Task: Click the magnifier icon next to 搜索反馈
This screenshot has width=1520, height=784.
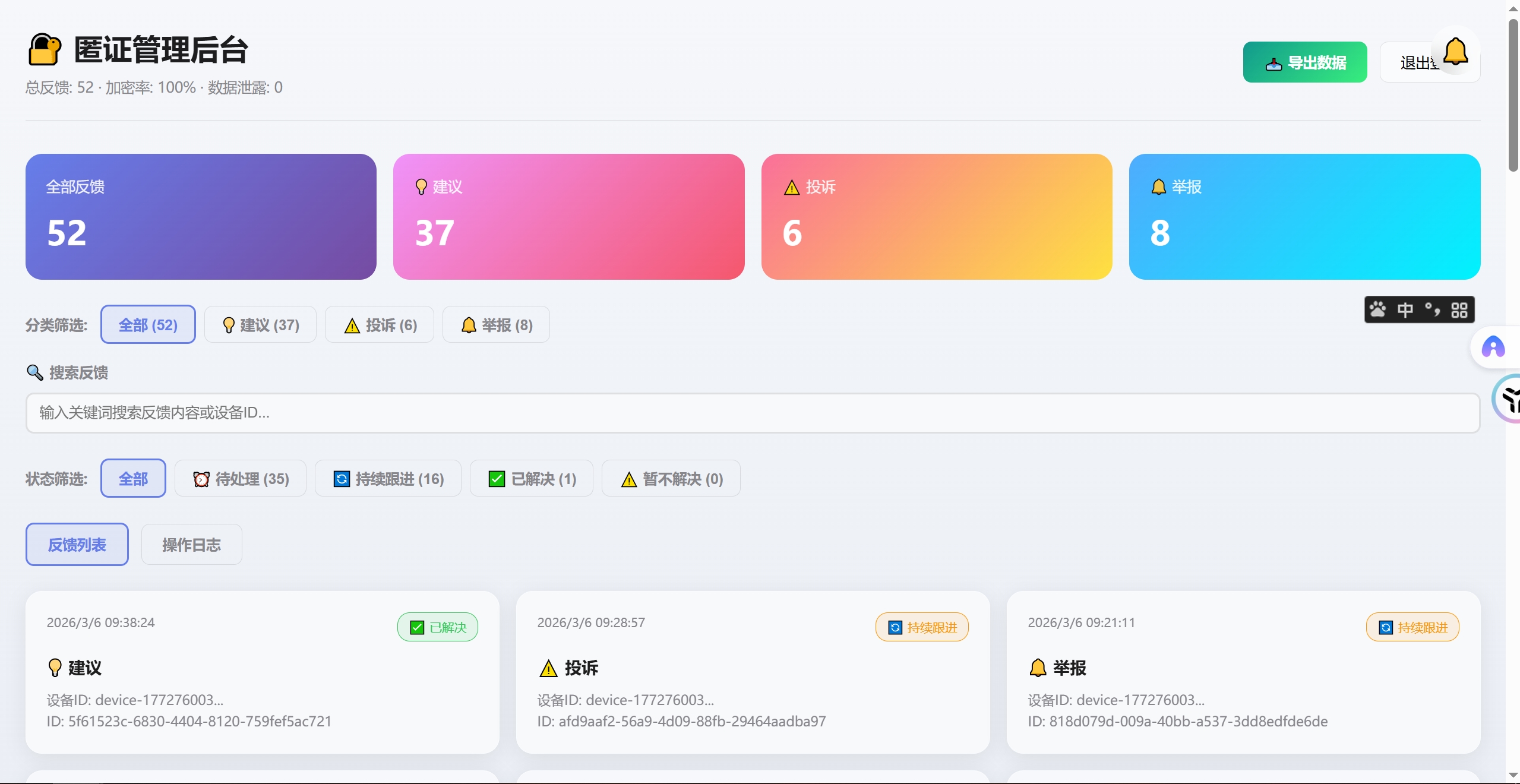Action: [35, 372]
